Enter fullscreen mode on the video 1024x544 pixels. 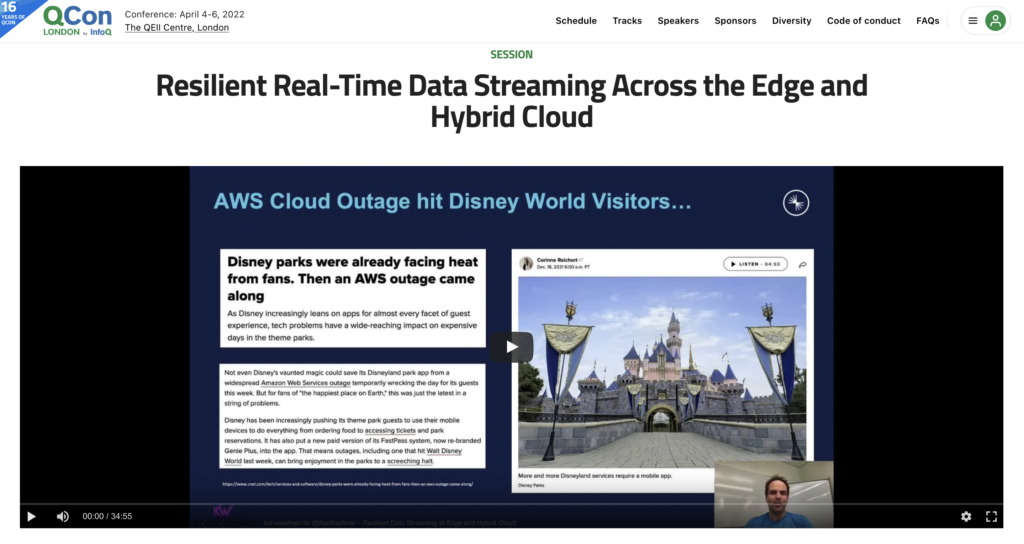click(991, 517)
